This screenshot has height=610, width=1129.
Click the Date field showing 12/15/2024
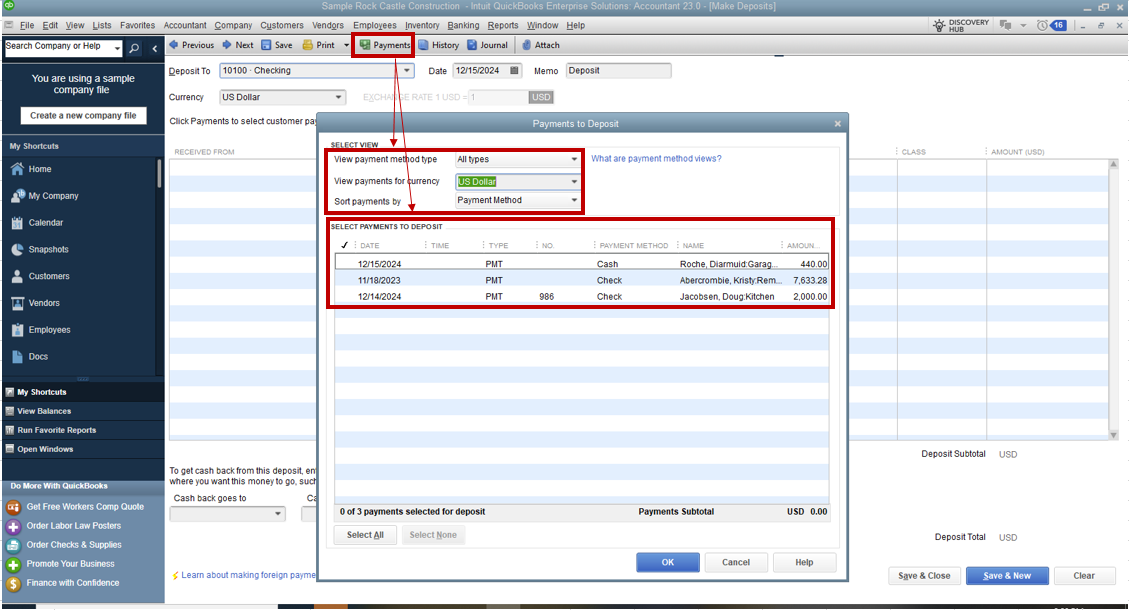478,70
